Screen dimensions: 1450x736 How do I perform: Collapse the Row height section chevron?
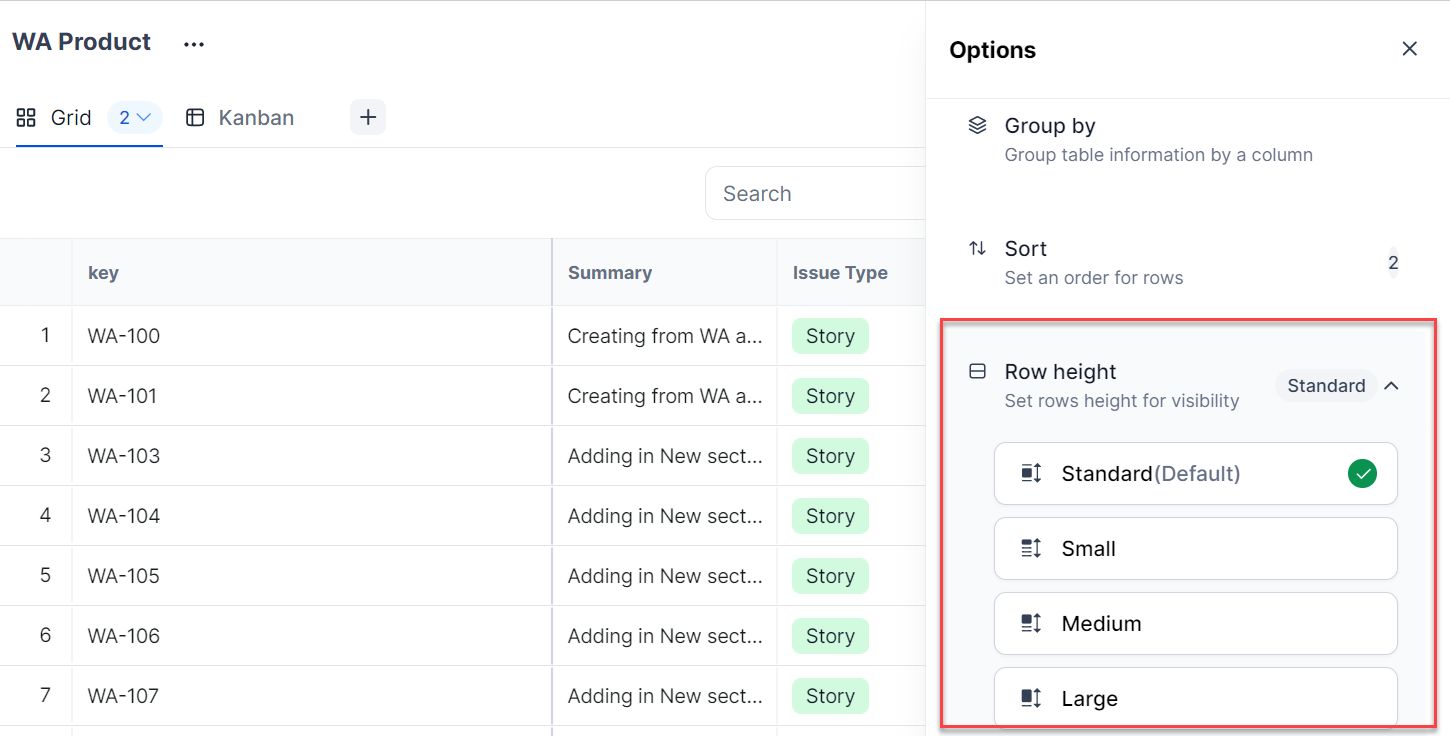coord(1391,386)
